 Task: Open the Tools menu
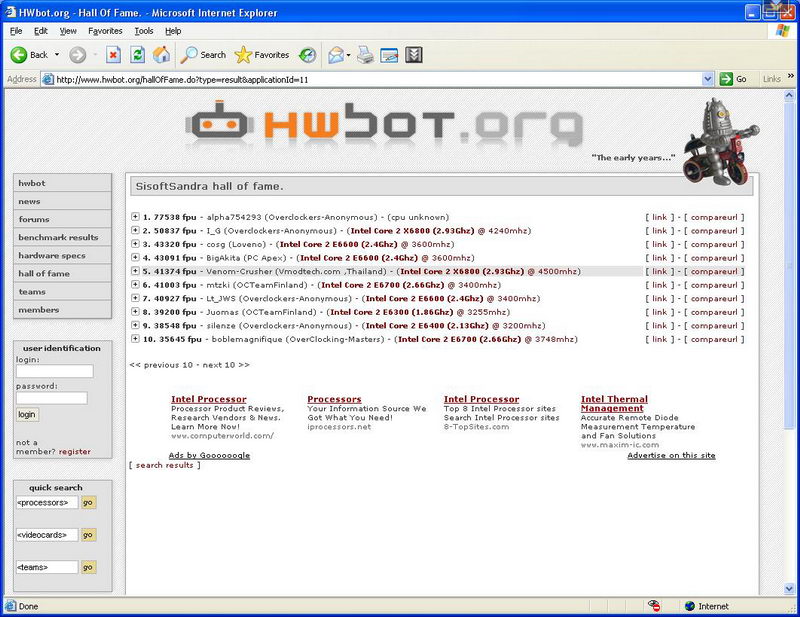[144, 31]
